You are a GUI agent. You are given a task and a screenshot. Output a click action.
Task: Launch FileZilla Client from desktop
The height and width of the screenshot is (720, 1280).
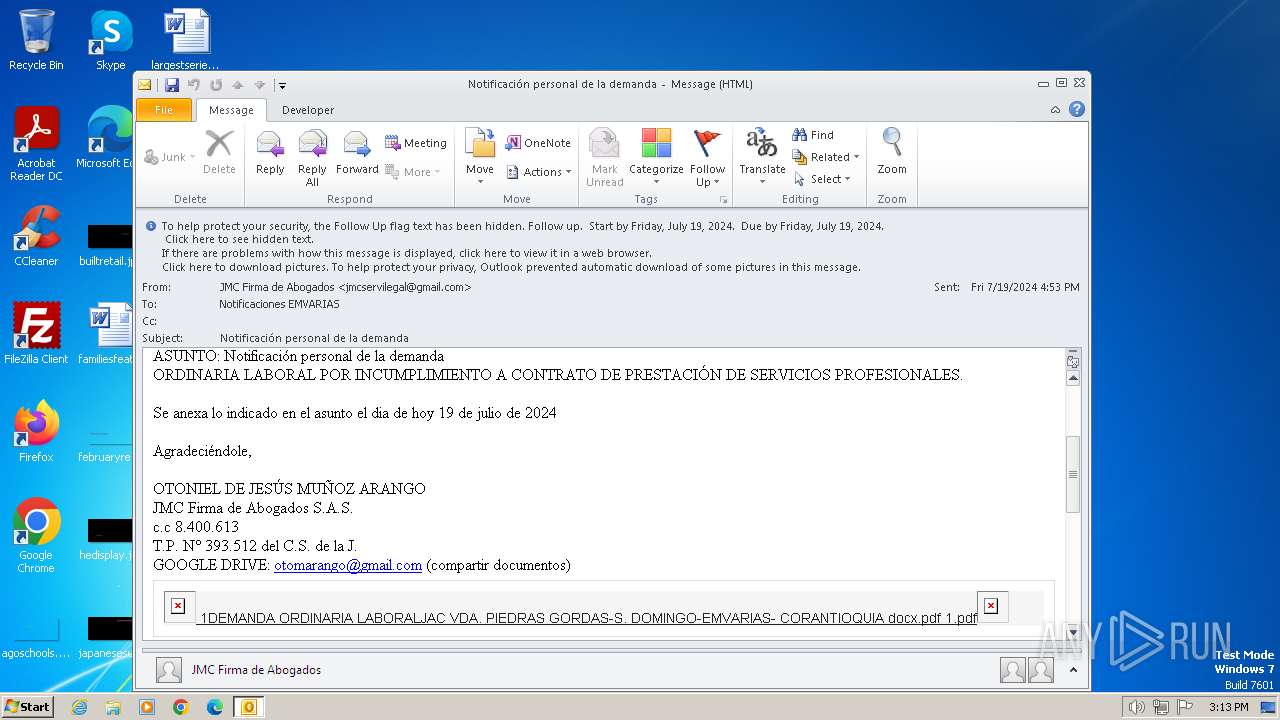36,334
